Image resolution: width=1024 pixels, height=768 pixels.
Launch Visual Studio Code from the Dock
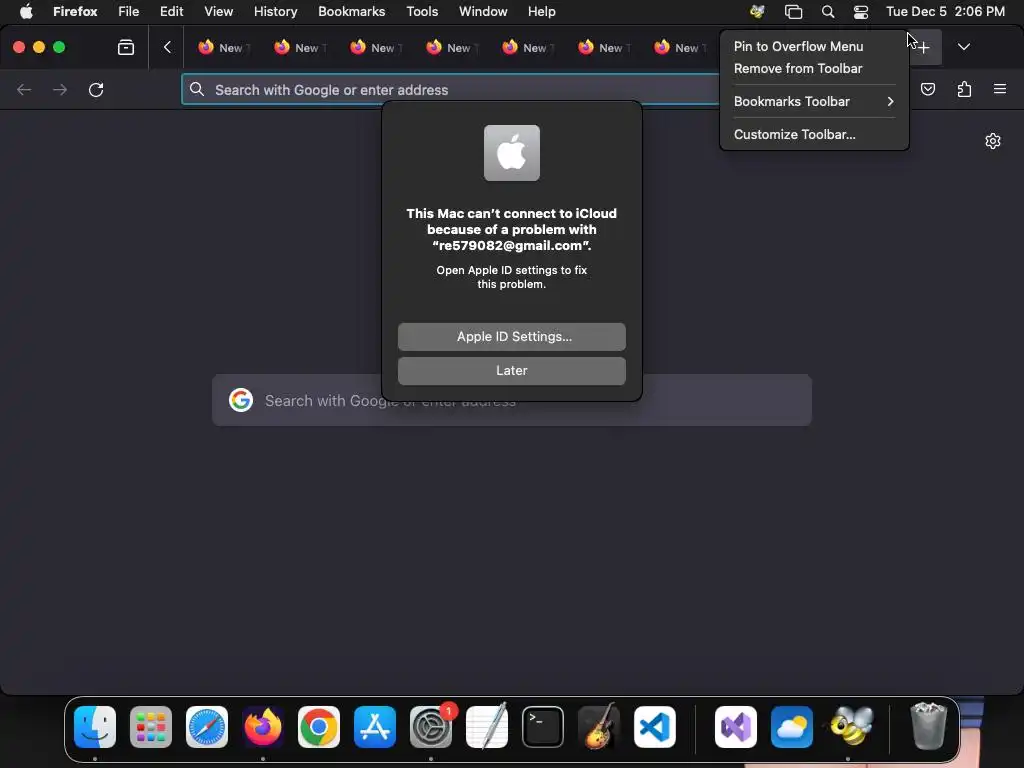coord(655,727)
